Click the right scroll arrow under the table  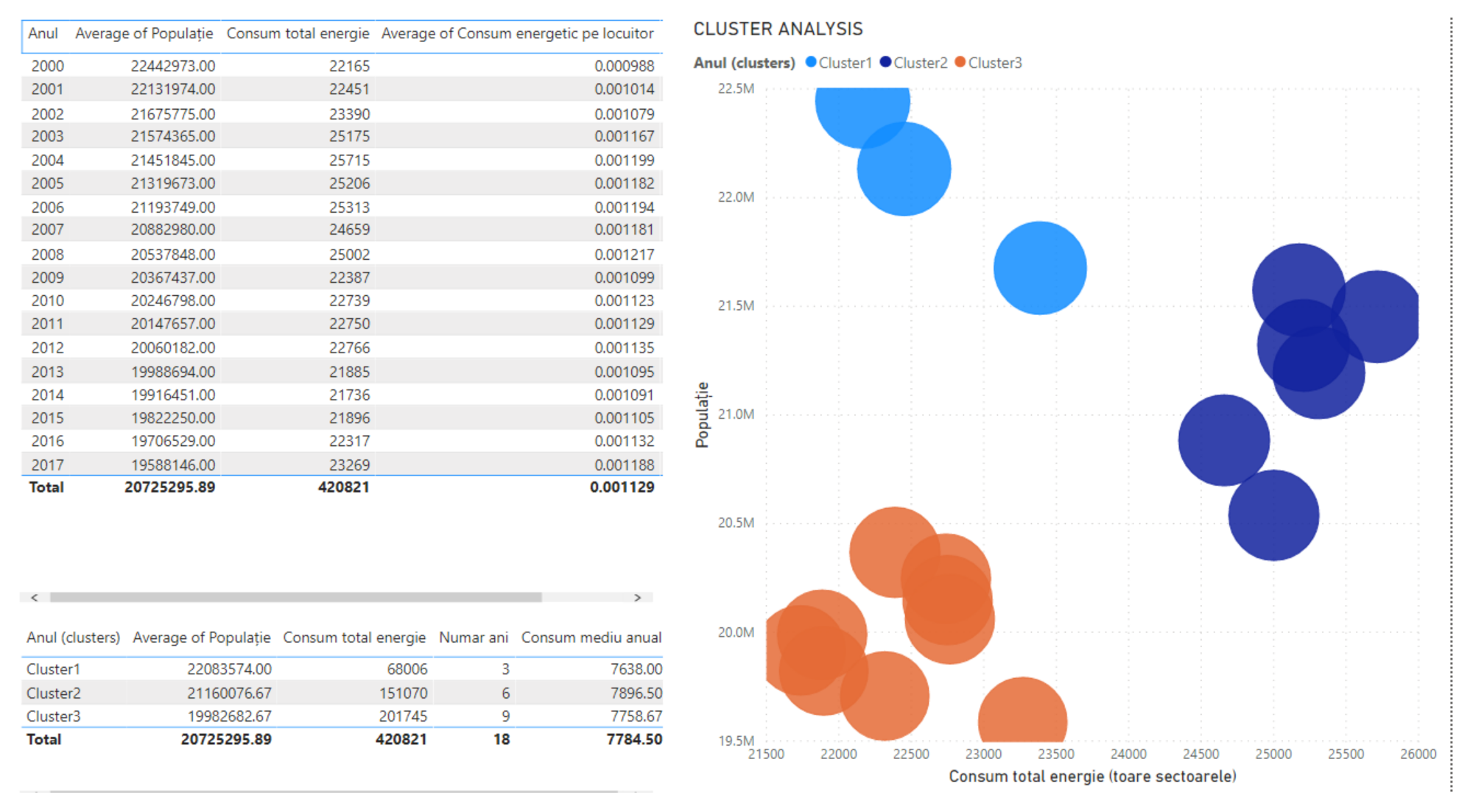click(x=637, y=598)
